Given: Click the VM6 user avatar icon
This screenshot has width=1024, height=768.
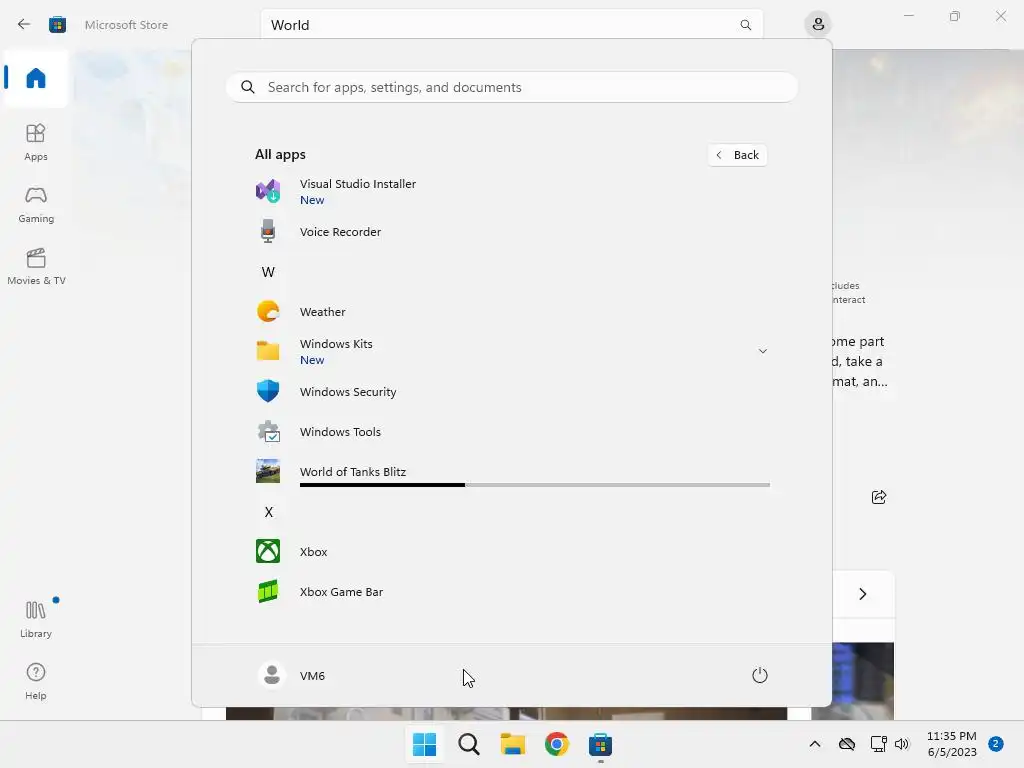Looking at the screenshot, I should click(x=272, y=675).
